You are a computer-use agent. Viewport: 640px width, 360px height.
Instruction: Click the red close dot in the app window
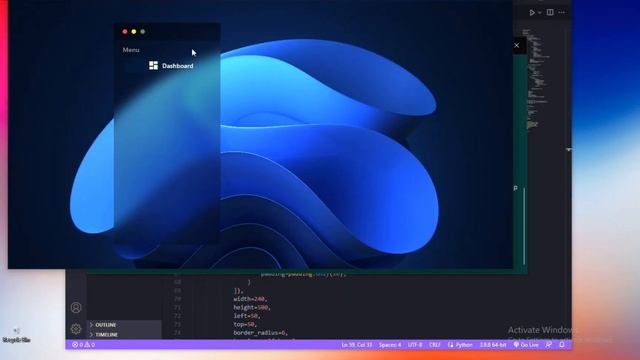(x=125, y=31)
